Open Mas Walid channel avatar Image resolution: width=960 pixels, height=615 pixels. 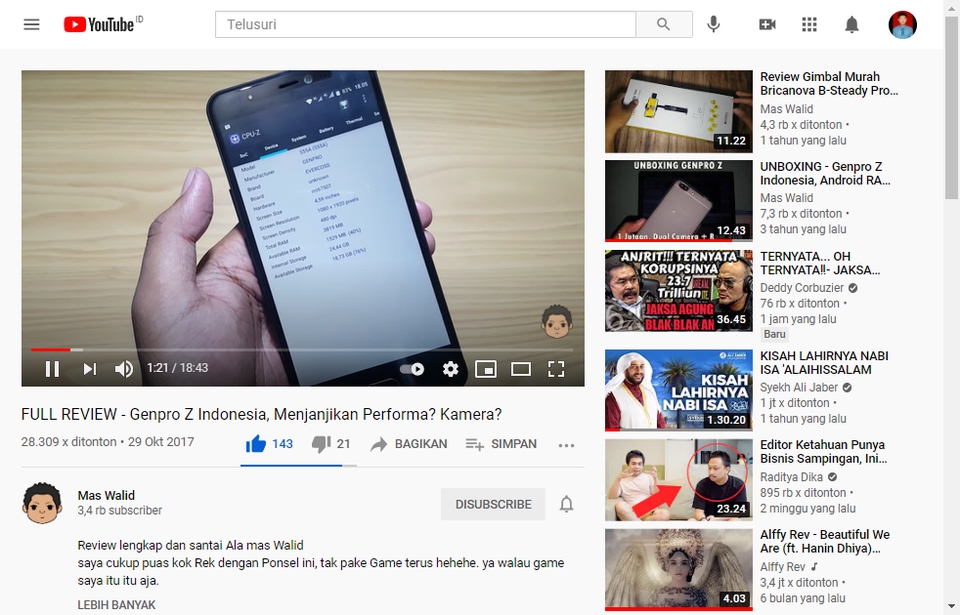(x=42, y=503)
